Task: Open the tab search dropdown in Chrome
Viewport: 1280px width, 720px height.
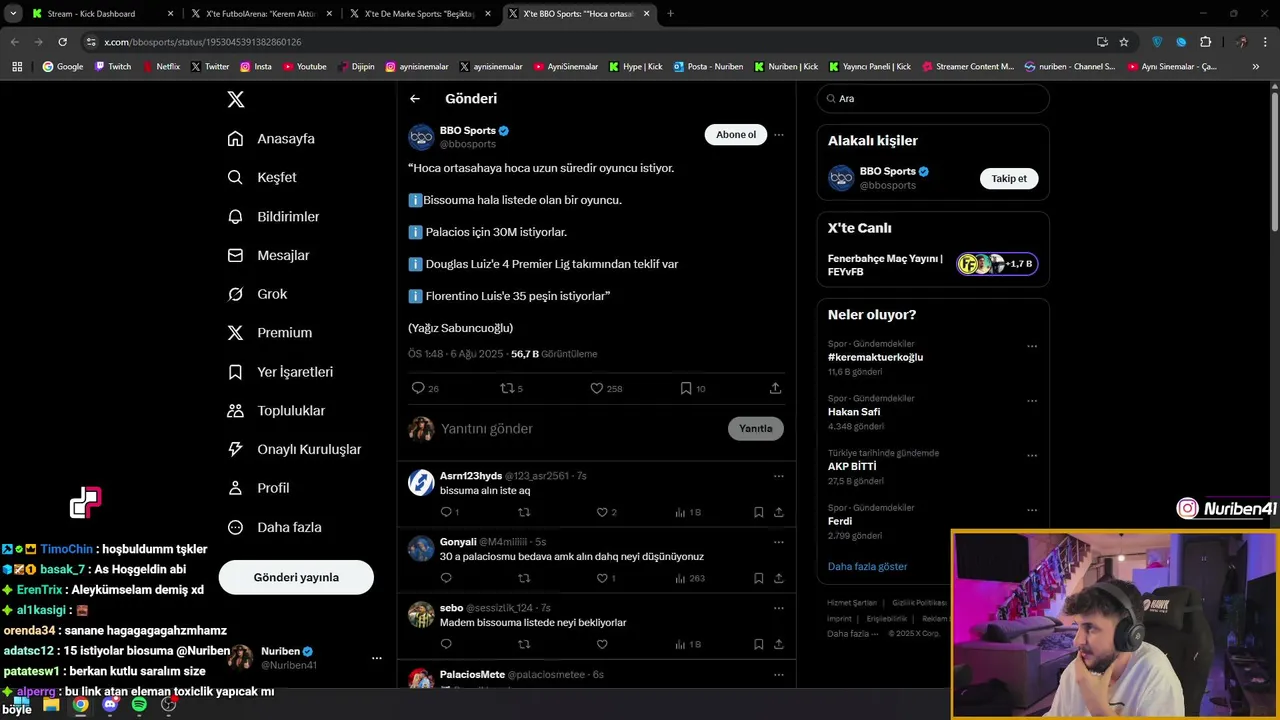Action: [13, 14]
